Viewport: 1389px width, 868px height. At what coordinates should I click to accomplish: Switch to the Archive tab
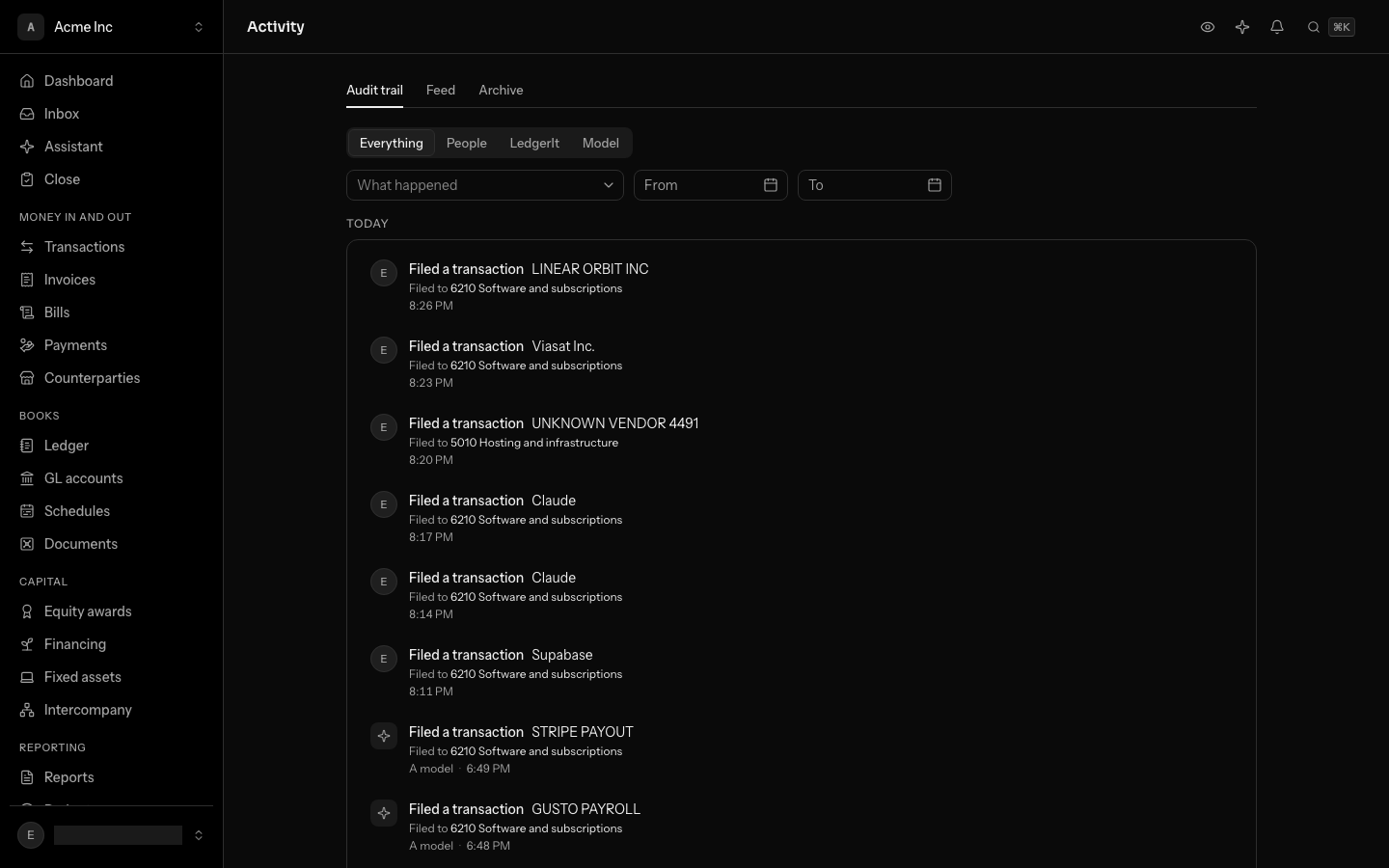pyautogui.click(x=501, y=90)
